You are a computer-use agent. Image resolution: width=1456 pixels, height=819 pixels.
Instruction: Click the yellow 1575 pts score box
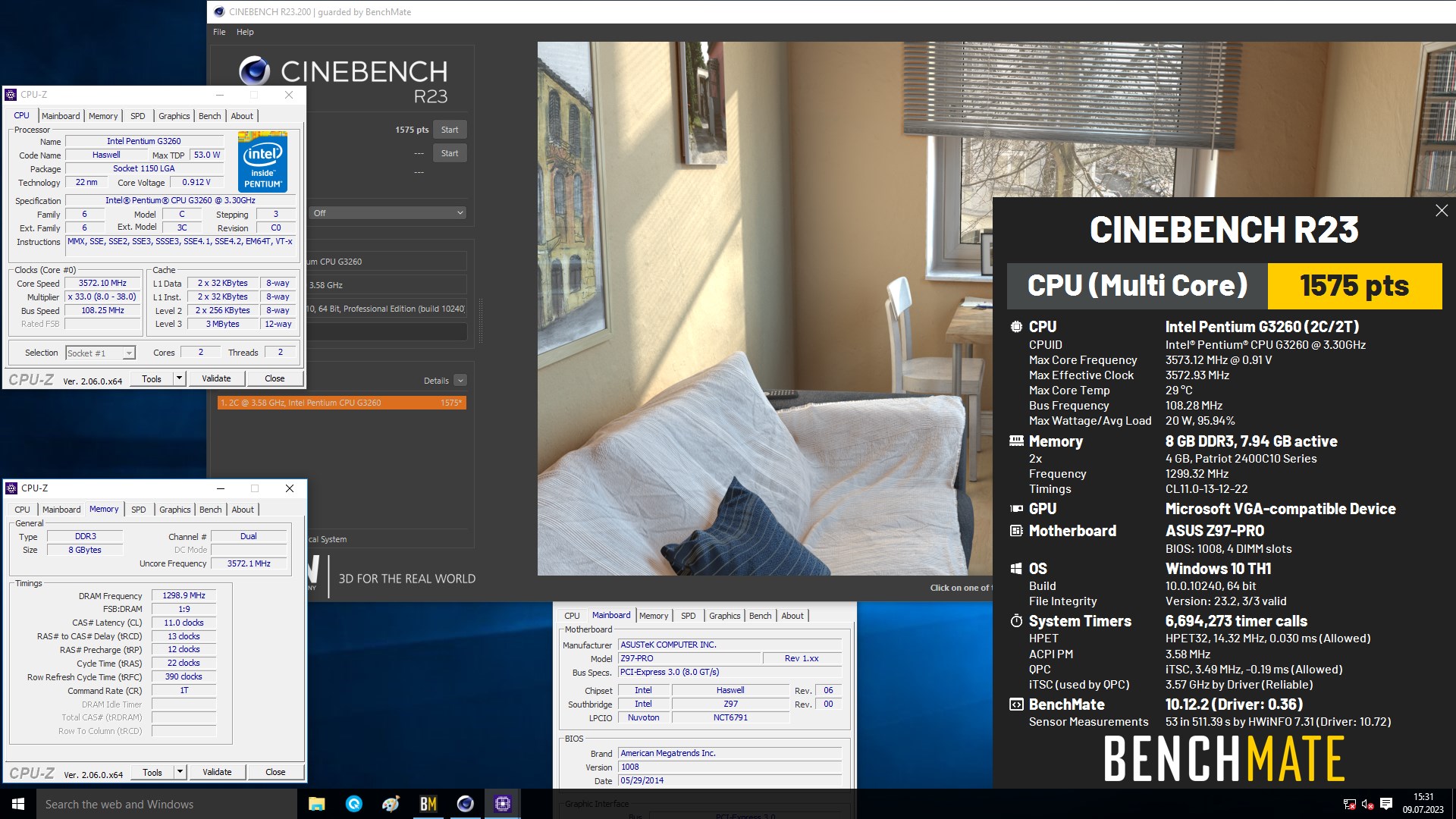click(x=1354, y=286)
